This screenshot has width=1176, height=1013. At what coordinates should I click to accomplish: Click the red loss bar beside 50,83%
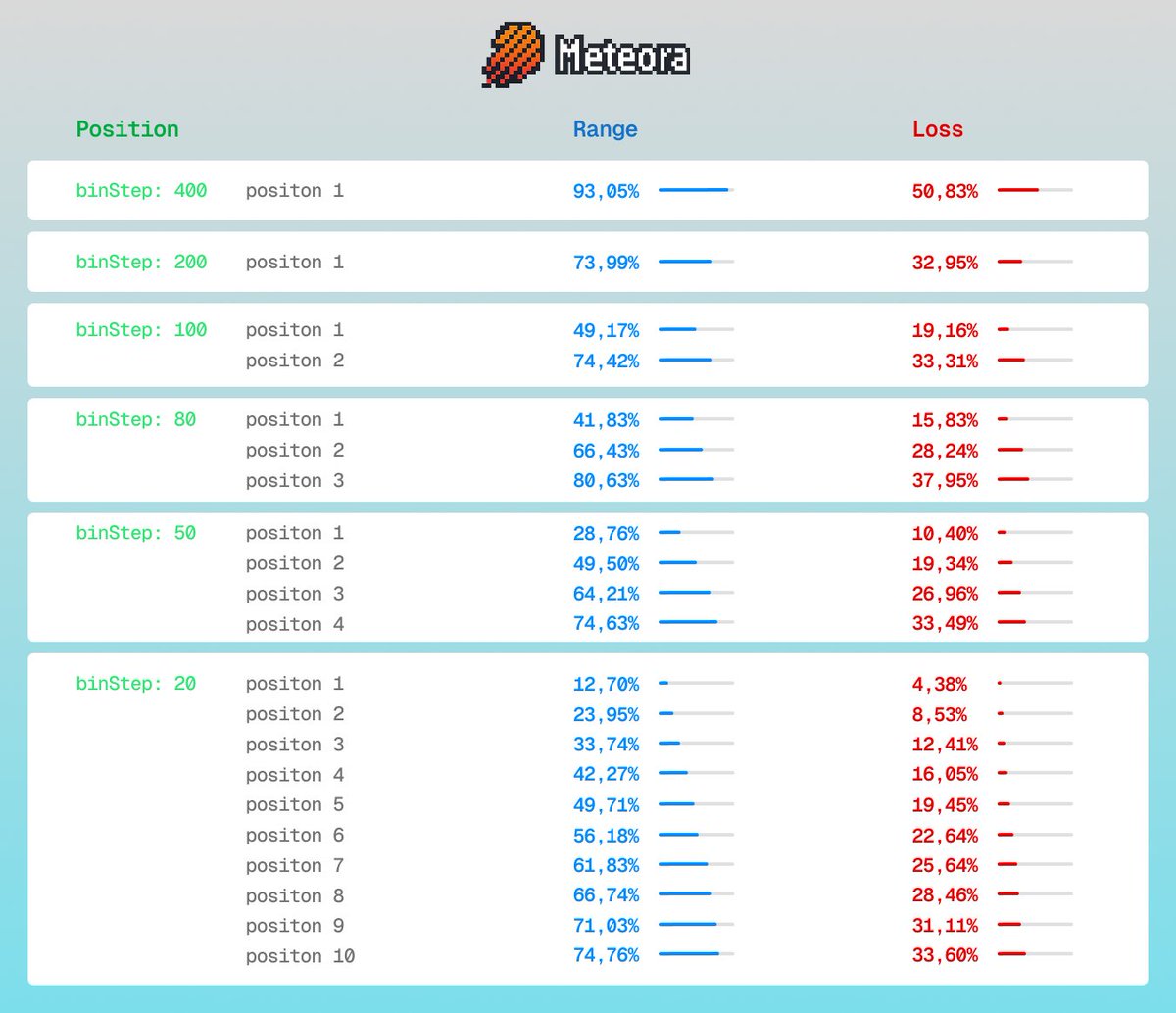[1035, 190]
